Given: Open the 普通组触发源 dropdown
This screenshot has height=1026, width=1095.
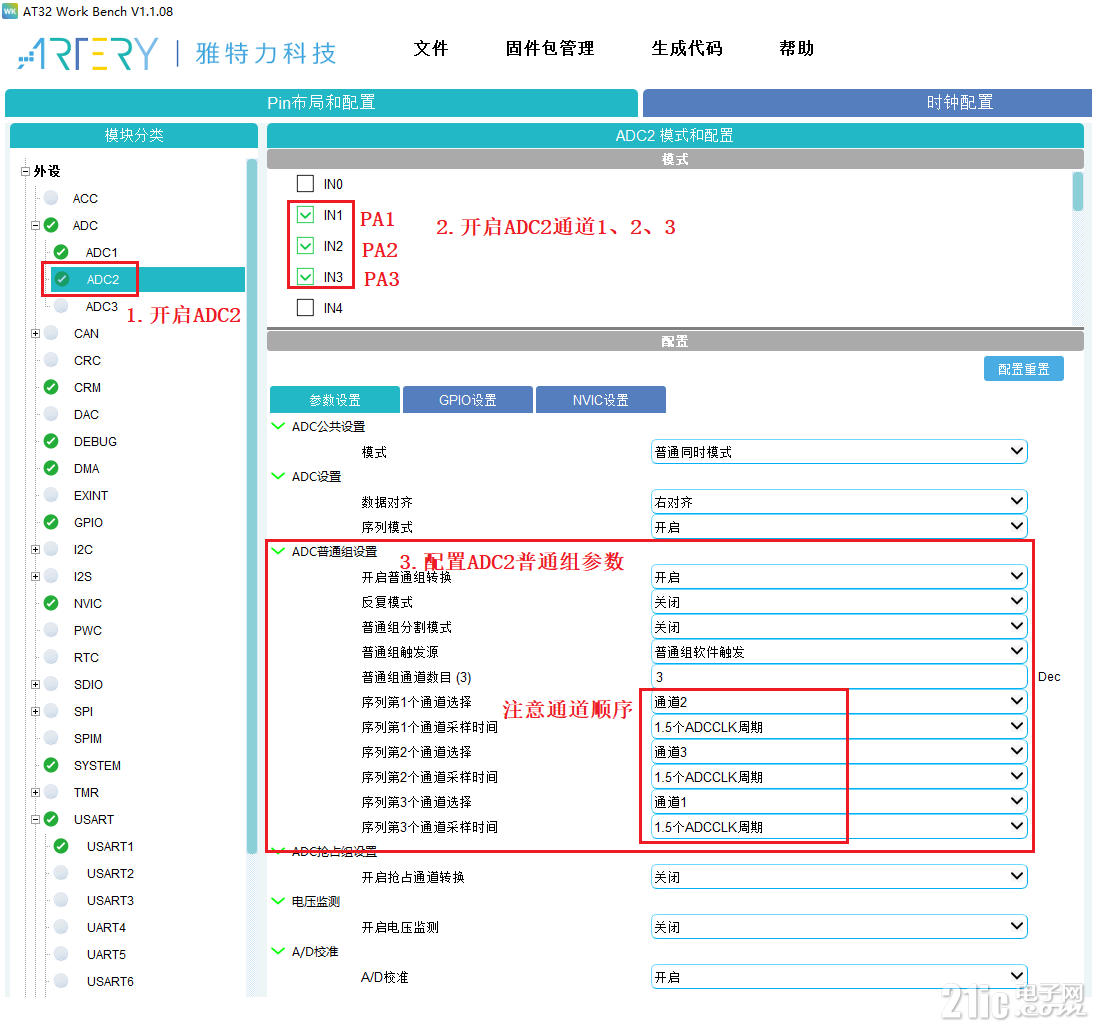Looking at the screenshot, I should 839,652.
